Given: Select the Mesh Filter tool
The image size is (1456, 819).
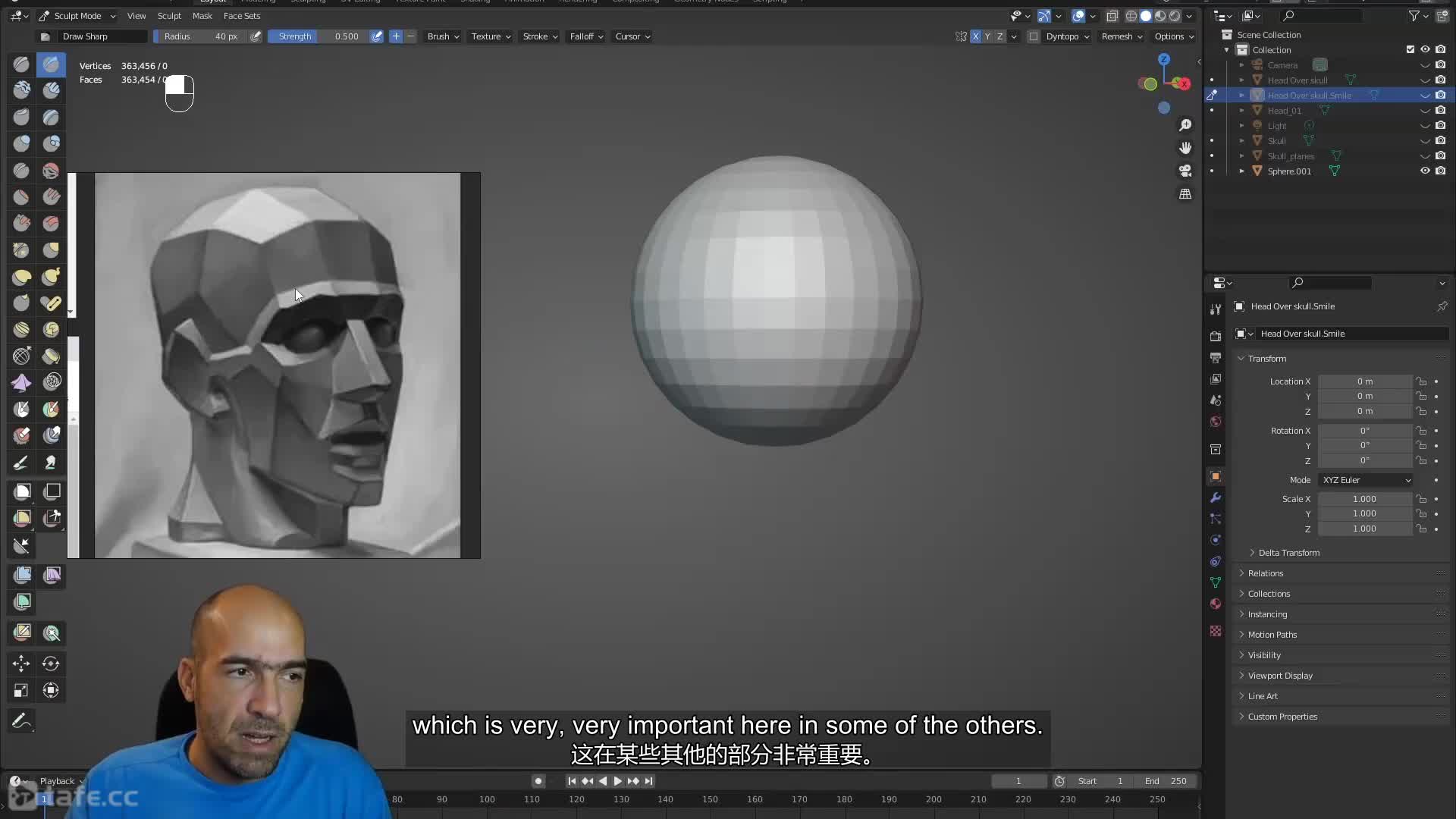Looking at the screenshot, I should tap(21, 575).
